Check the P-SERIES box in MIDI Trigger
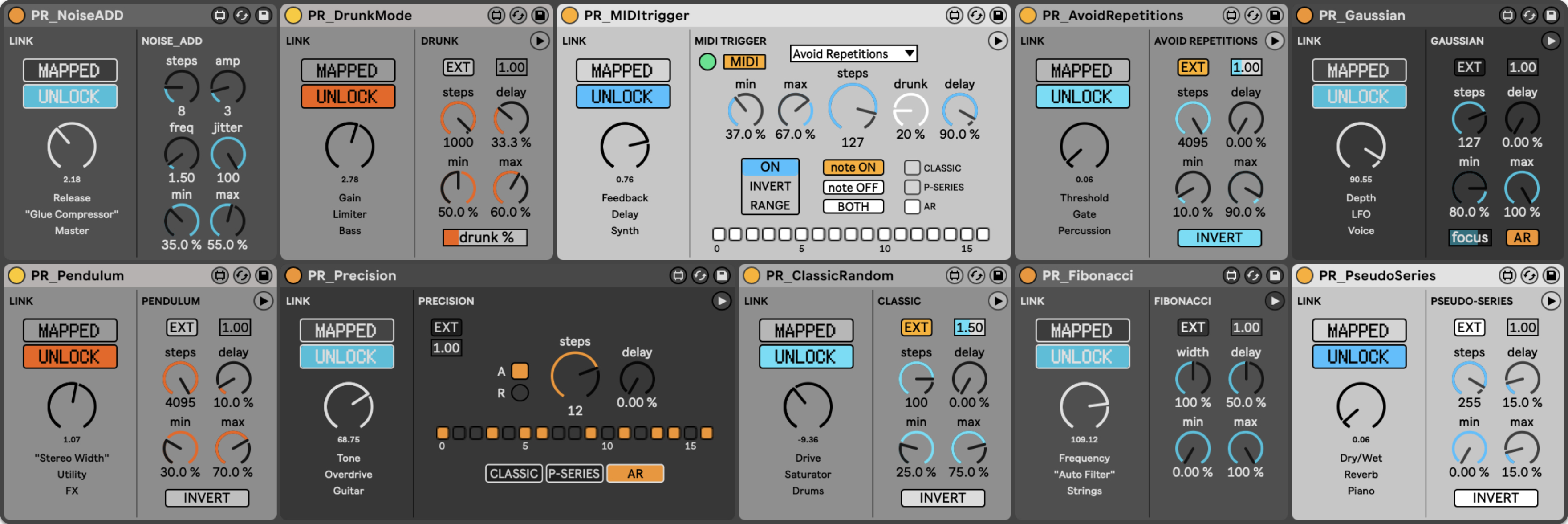Screen dimensions: 1568x524 [x=911, y=187]
